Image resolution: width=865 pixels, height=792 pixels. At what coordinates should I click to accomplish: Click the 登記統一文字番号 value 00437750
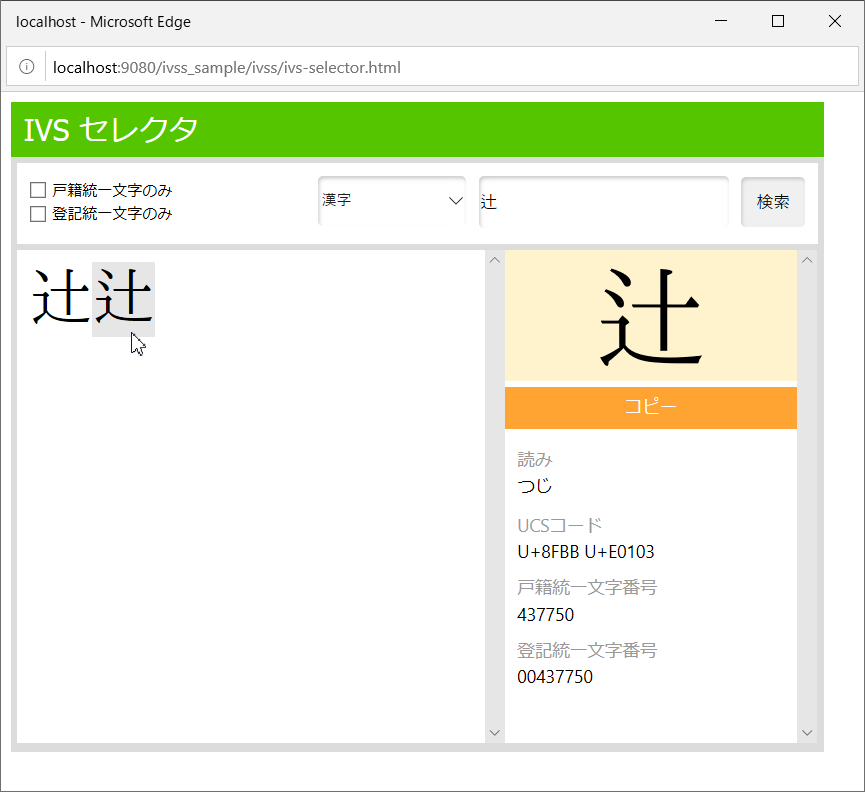click(555, 677)
